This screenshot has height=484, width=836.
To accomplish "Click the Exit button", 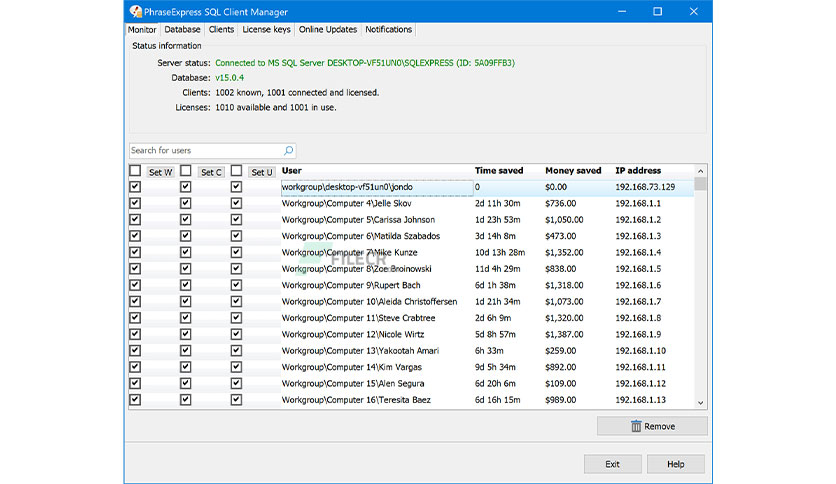I will (x=612, y=464).
